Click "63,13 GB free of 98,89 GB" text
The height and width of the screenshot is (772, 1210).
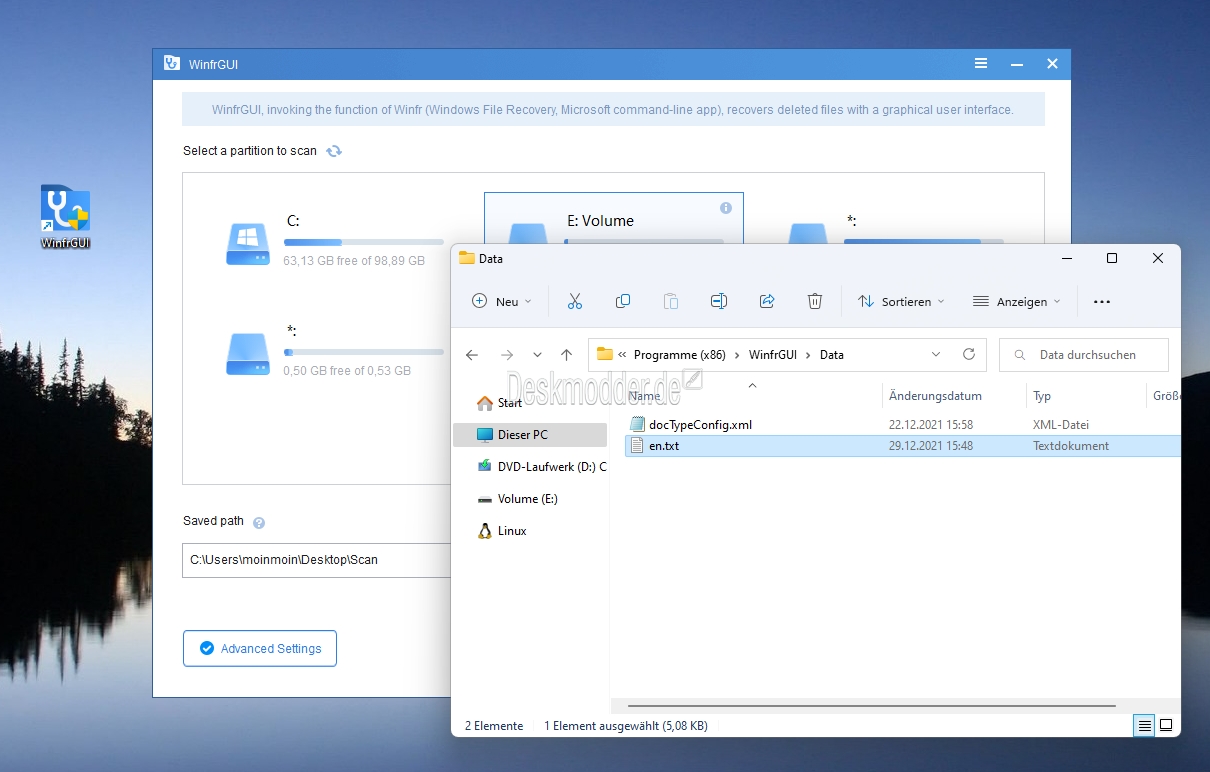(x=354, y=261)
